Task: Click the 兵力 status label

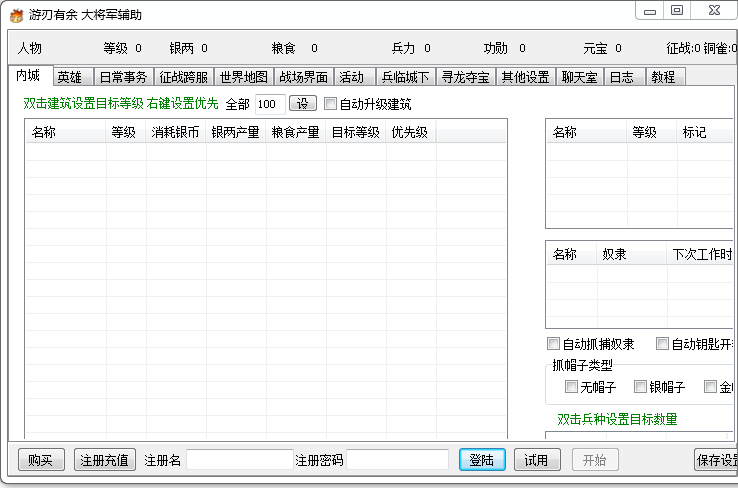Action: tap(403, 48)
